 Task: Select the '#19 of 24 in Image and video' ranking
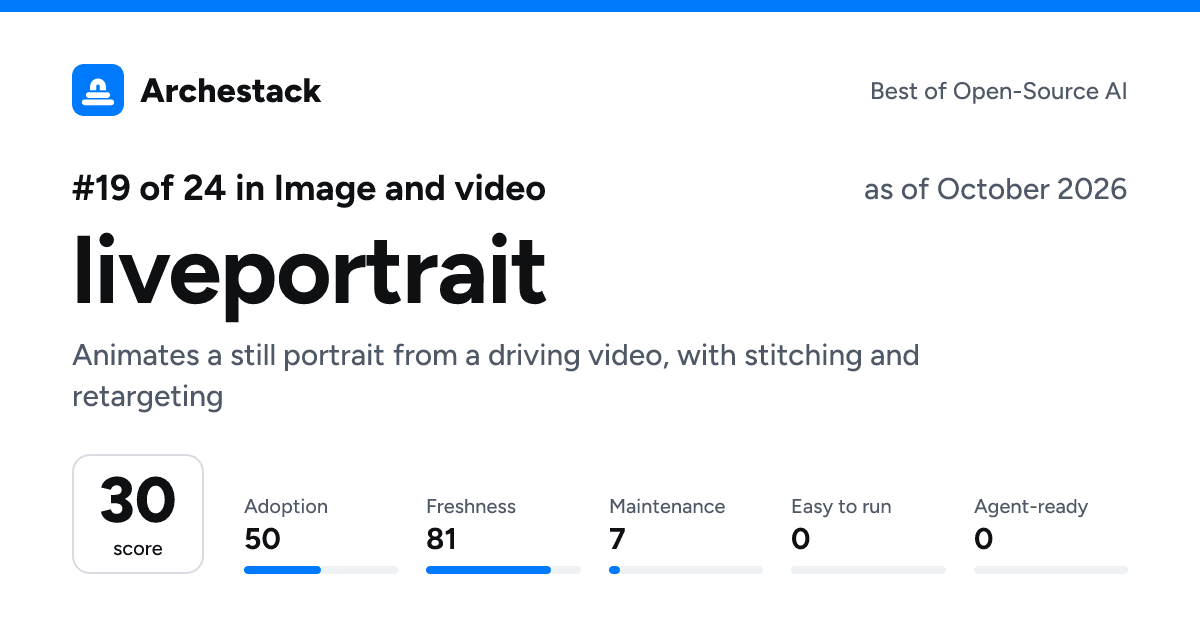[x=309, y=188]
